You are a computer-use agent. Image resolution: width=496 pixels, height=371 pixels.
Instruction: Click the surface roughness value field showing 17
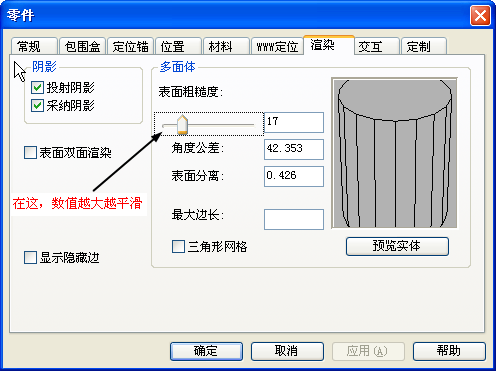(294, 122)
